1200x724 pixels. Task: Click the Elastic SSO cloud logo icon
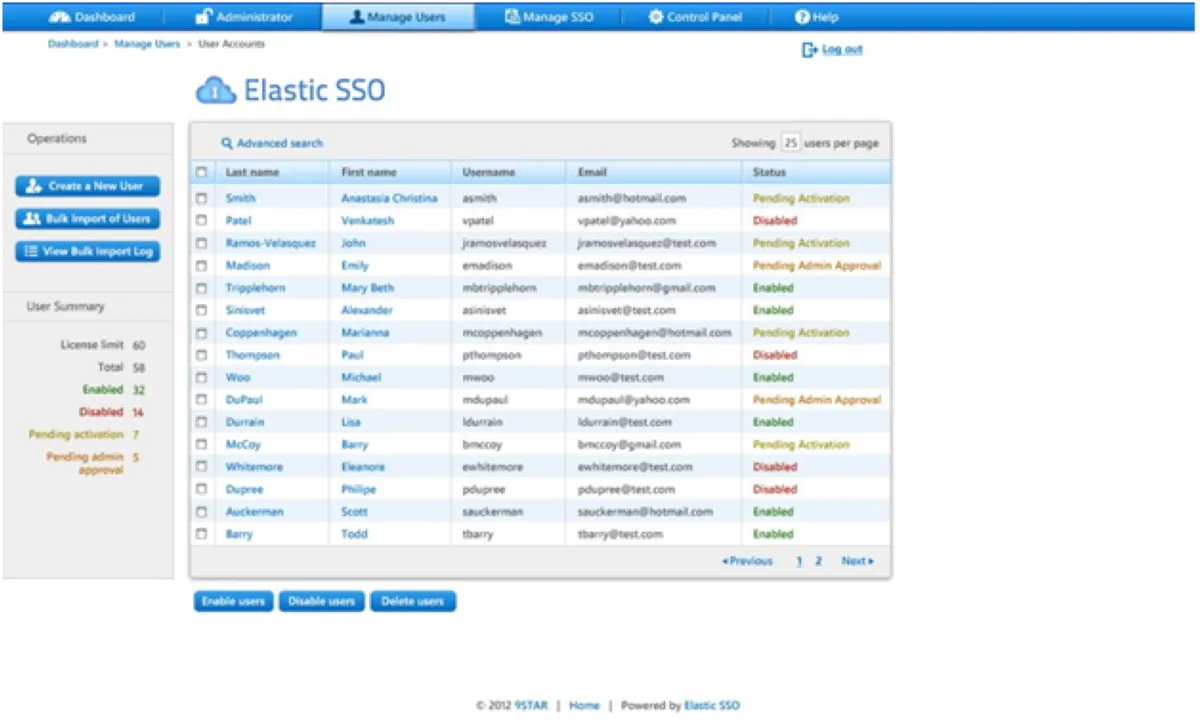click(215, 91)
